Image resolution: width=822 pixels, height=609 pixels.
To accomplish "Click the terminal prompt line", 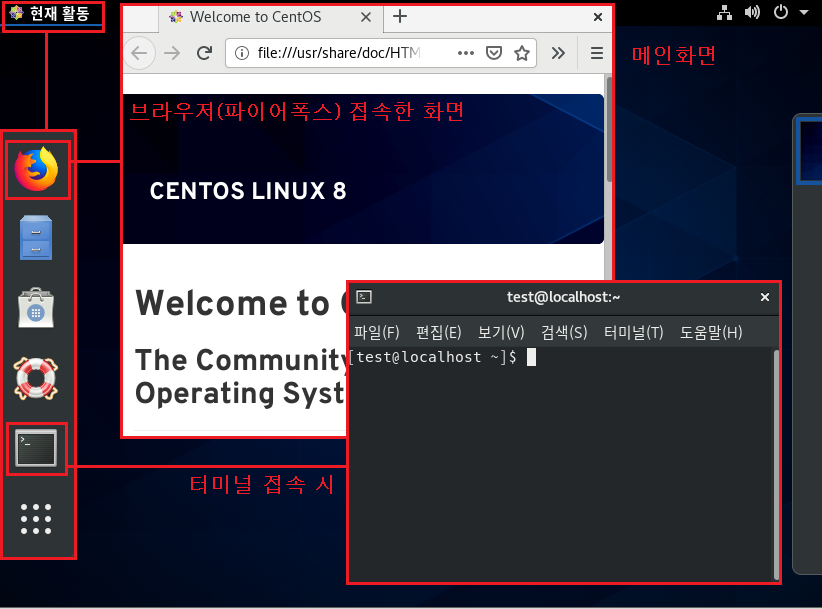I will click(x=442, y=357).
